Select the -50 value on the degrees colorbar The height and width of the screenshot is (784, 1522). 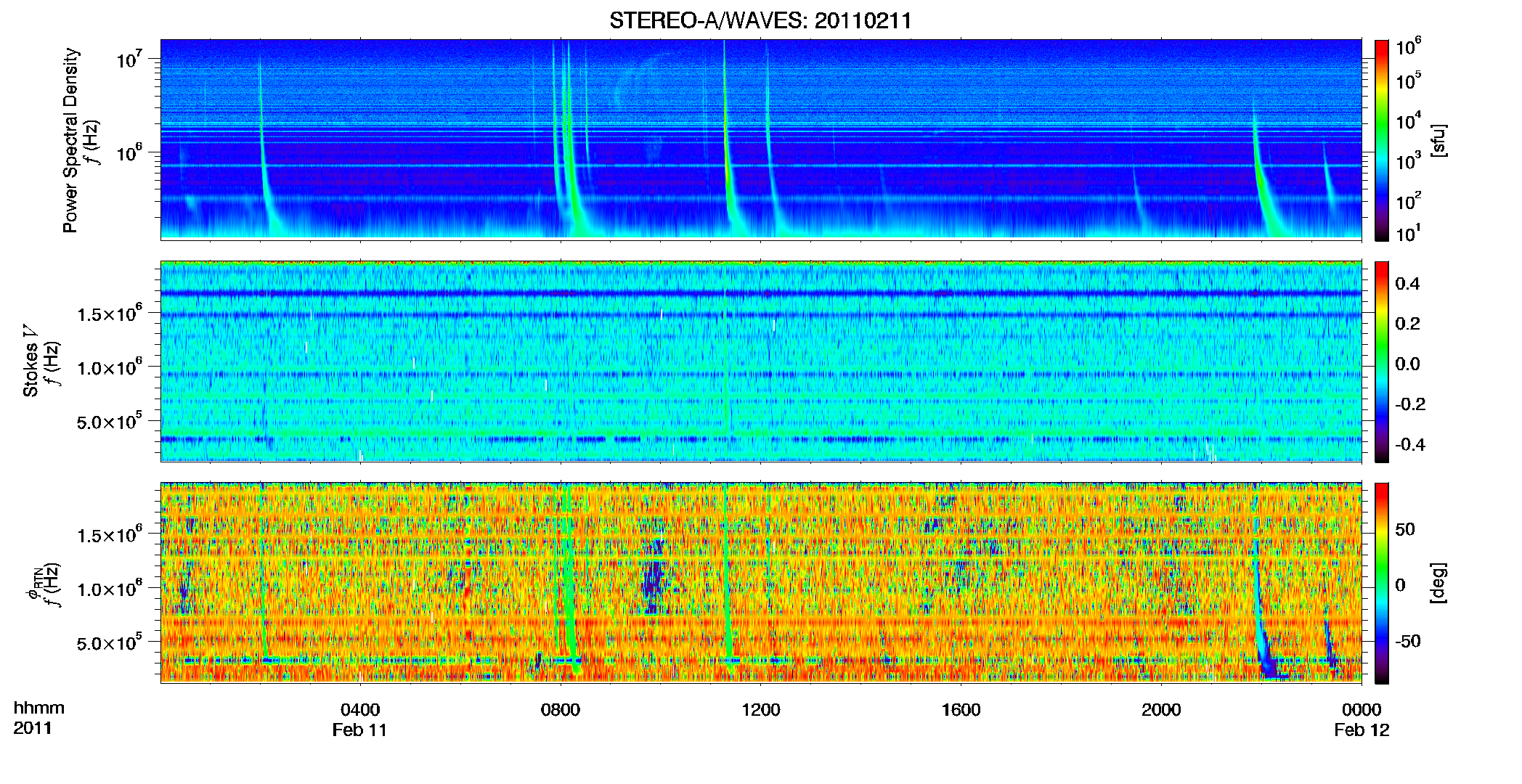tap(1409, 641)
